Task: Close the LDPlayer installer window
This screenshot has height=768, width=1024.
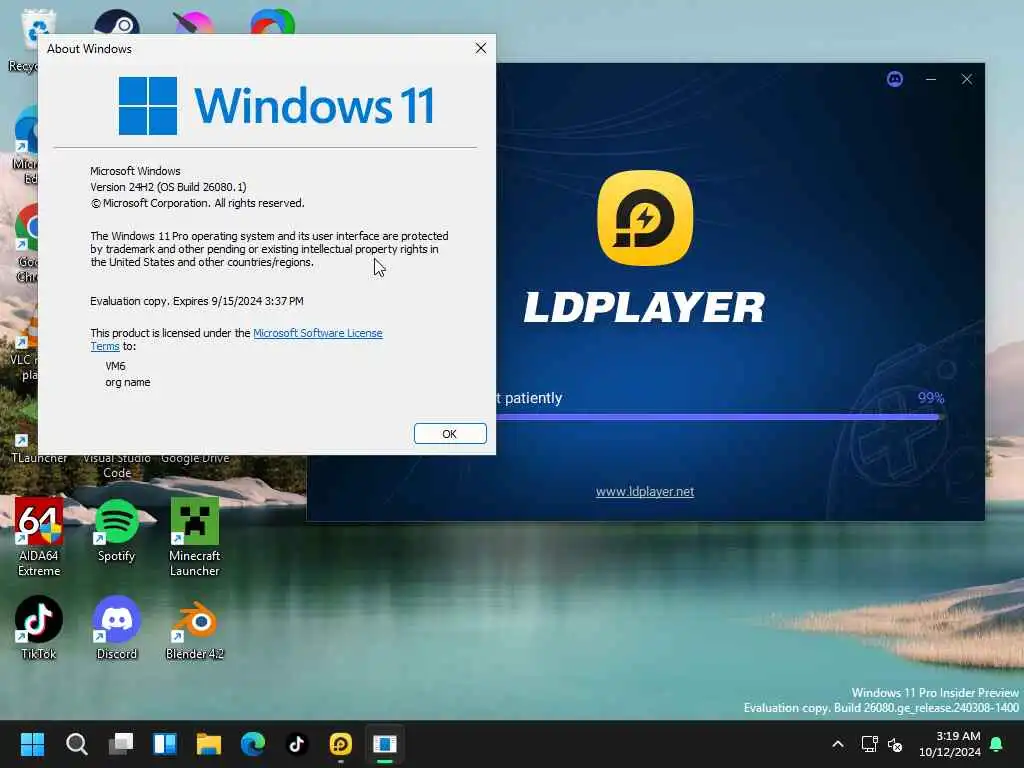Action: click(x=967, y=79)
